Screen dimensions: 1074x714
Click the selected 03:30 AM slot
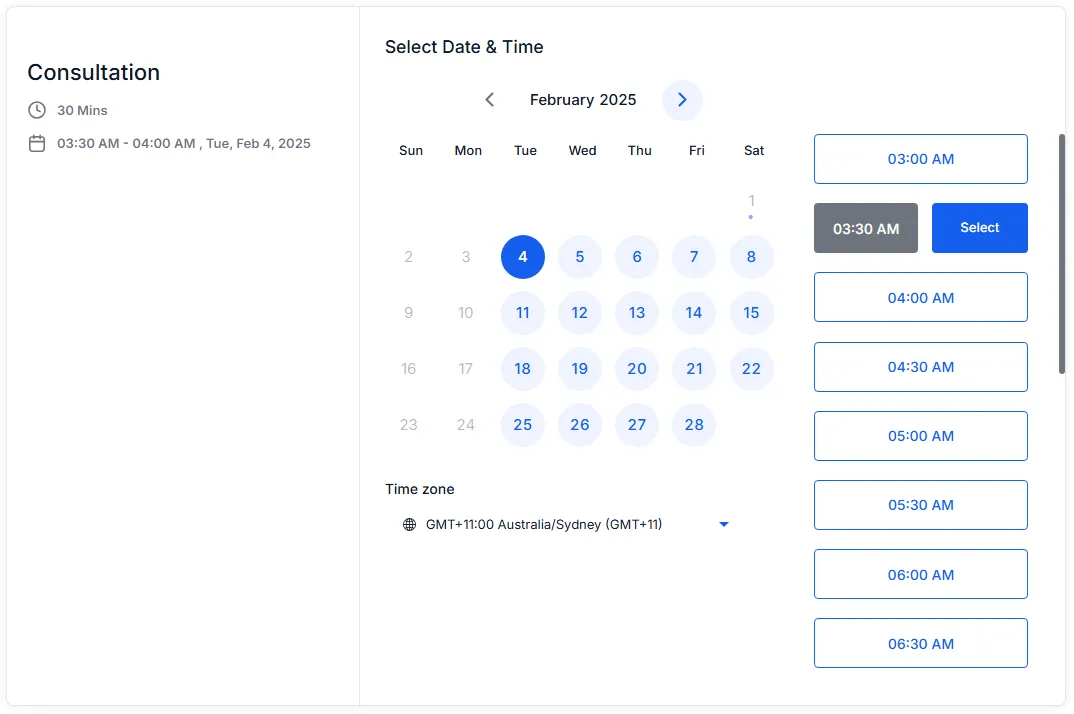pyautogui.click(x=865, y=228)
